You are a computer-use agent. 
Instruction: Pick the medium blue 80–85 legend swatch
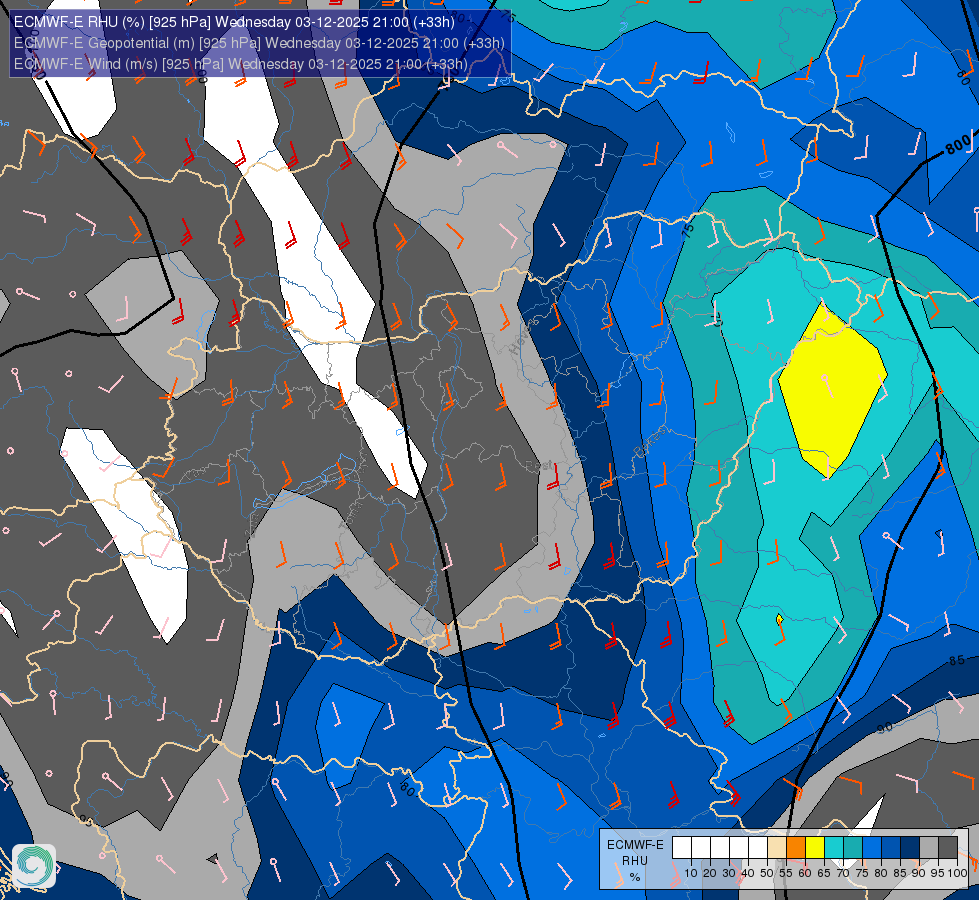point(891,848)
